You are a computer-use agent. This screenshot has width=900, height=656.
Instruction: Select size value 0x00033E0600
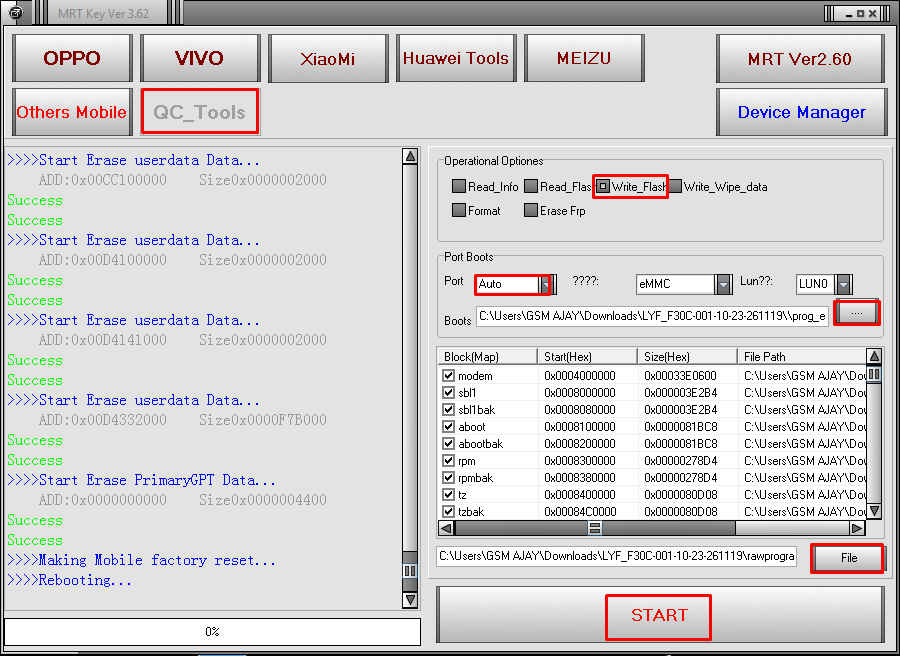pos(680,376)
